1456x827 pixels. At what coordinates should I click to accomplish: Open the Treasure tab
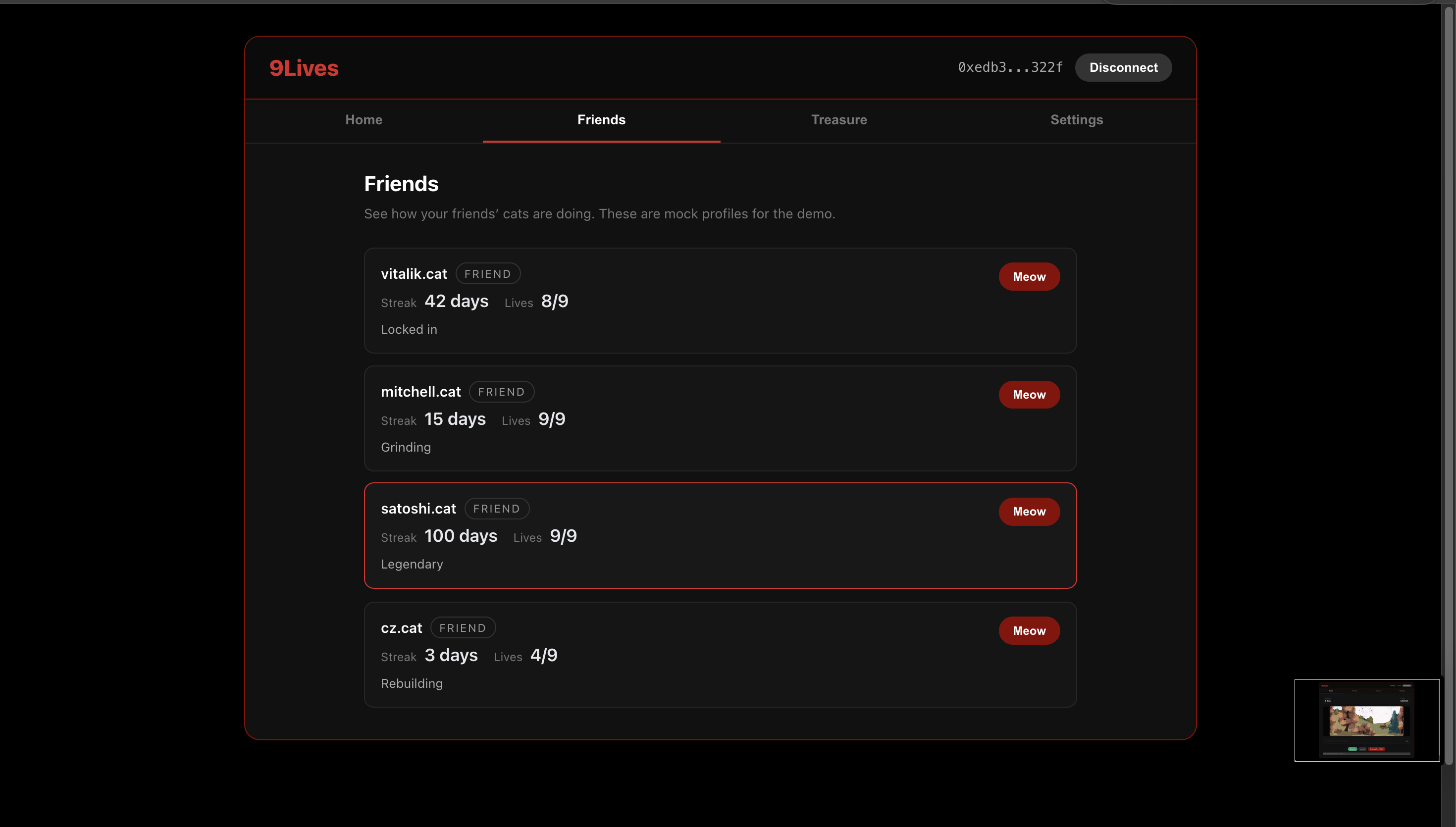(839, 120)
